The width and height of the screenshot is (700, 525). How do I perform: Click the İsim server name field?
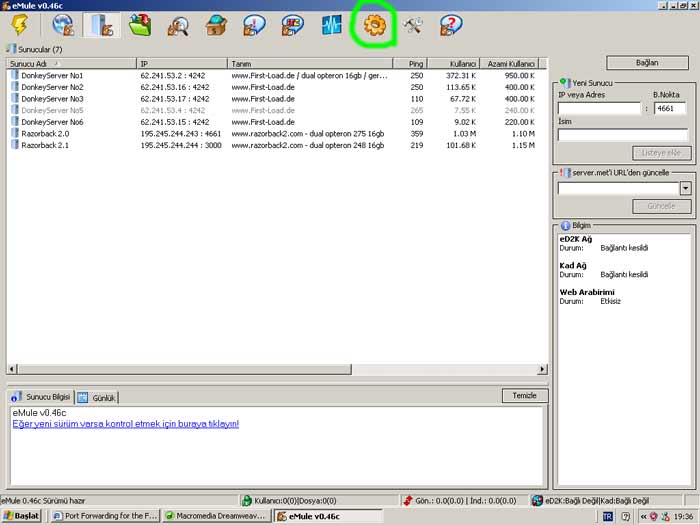point(623,134)
